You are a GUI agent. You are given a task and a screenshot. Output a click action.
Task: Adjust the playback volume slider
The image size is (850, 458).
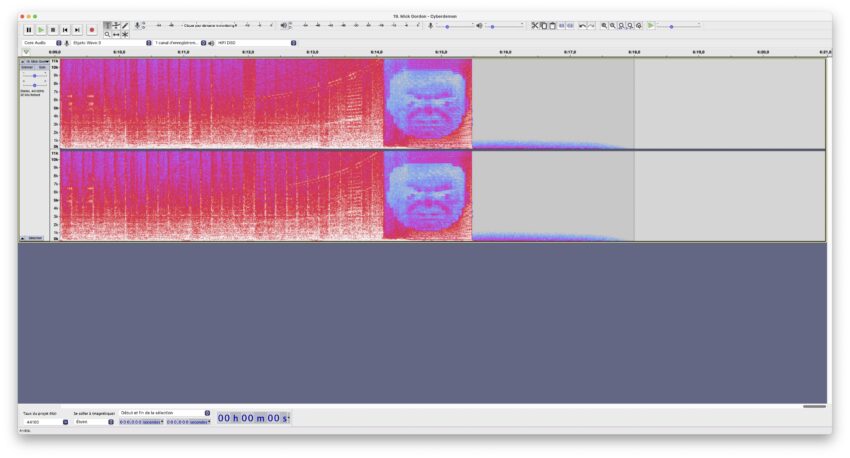click(504, 26)
